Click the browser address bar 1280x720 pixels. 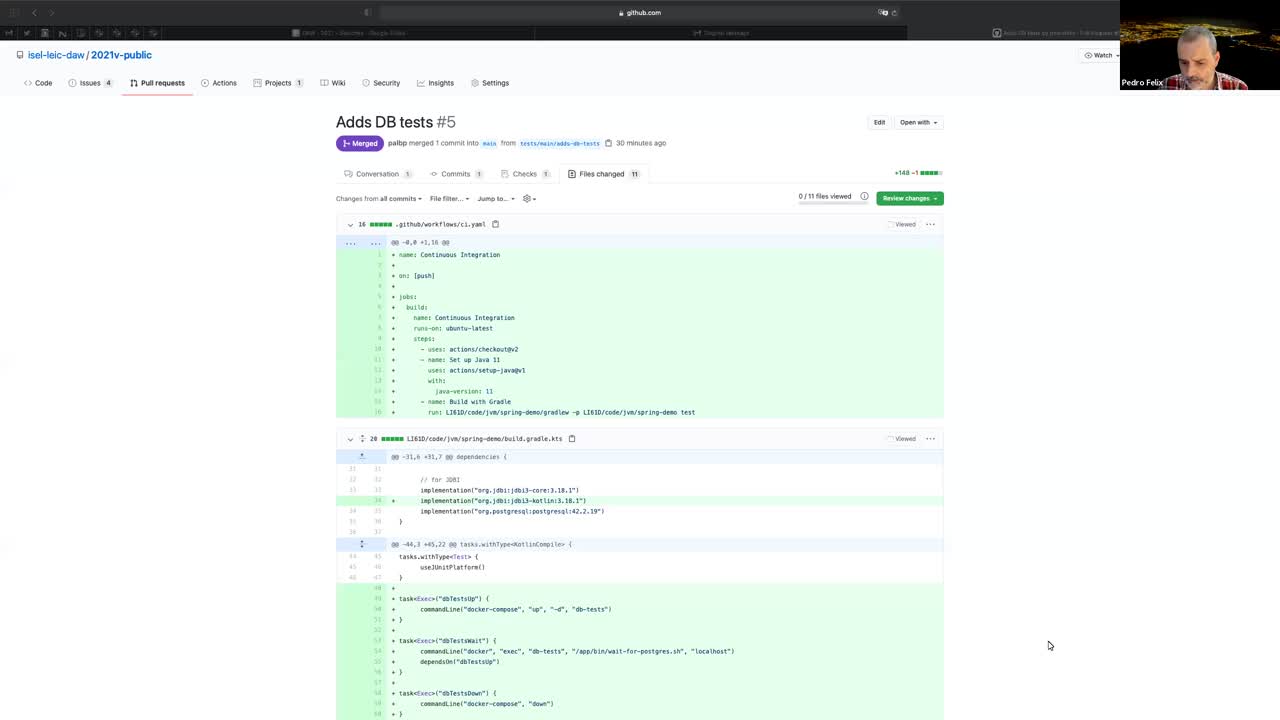640,13
